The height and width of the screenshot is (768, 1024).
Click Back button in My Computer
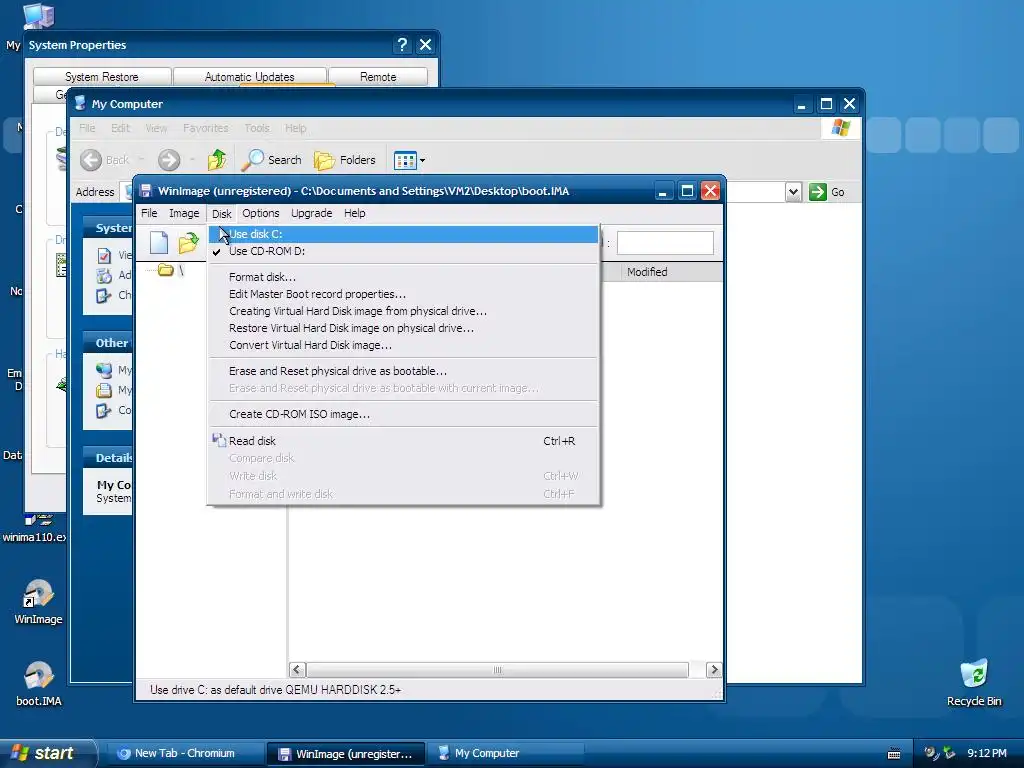point(104,160)
